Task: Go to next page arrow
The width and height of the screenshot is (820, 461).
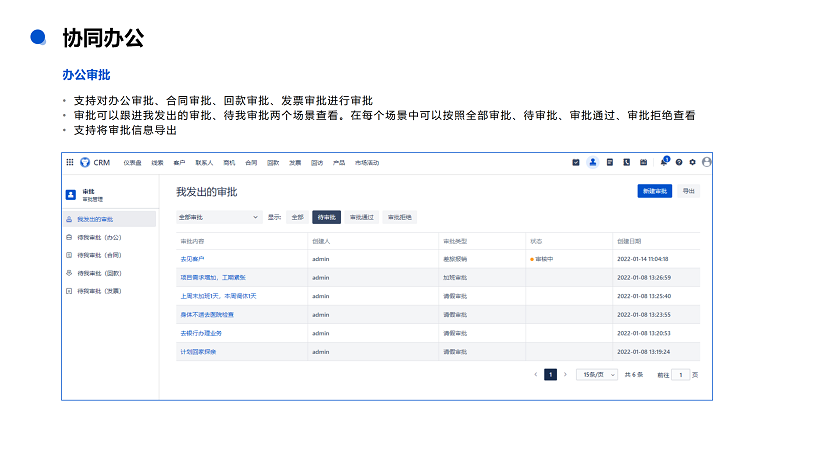Action: [565, 375]
